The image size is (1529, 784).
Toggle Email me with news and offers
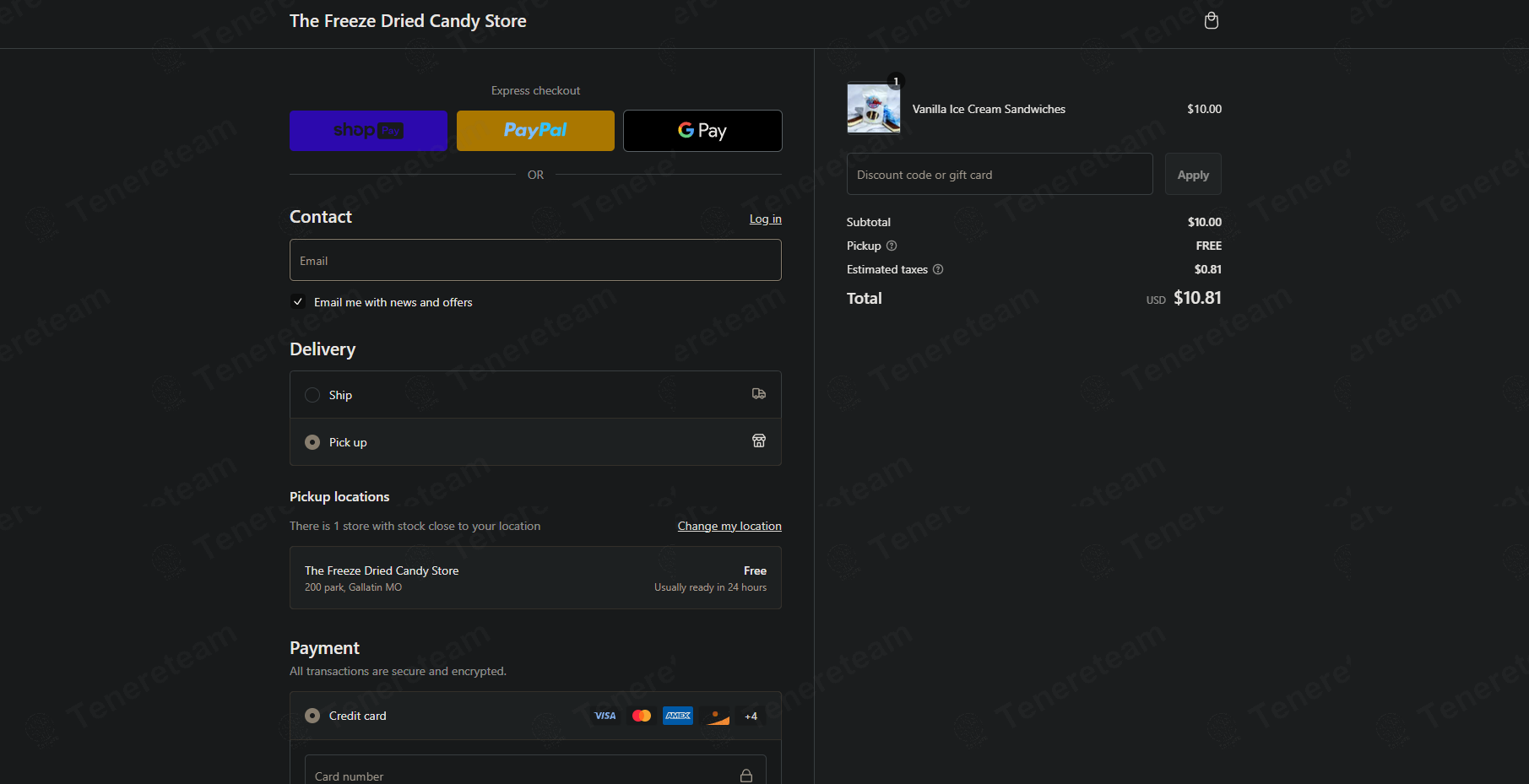[x=298, y=302]
